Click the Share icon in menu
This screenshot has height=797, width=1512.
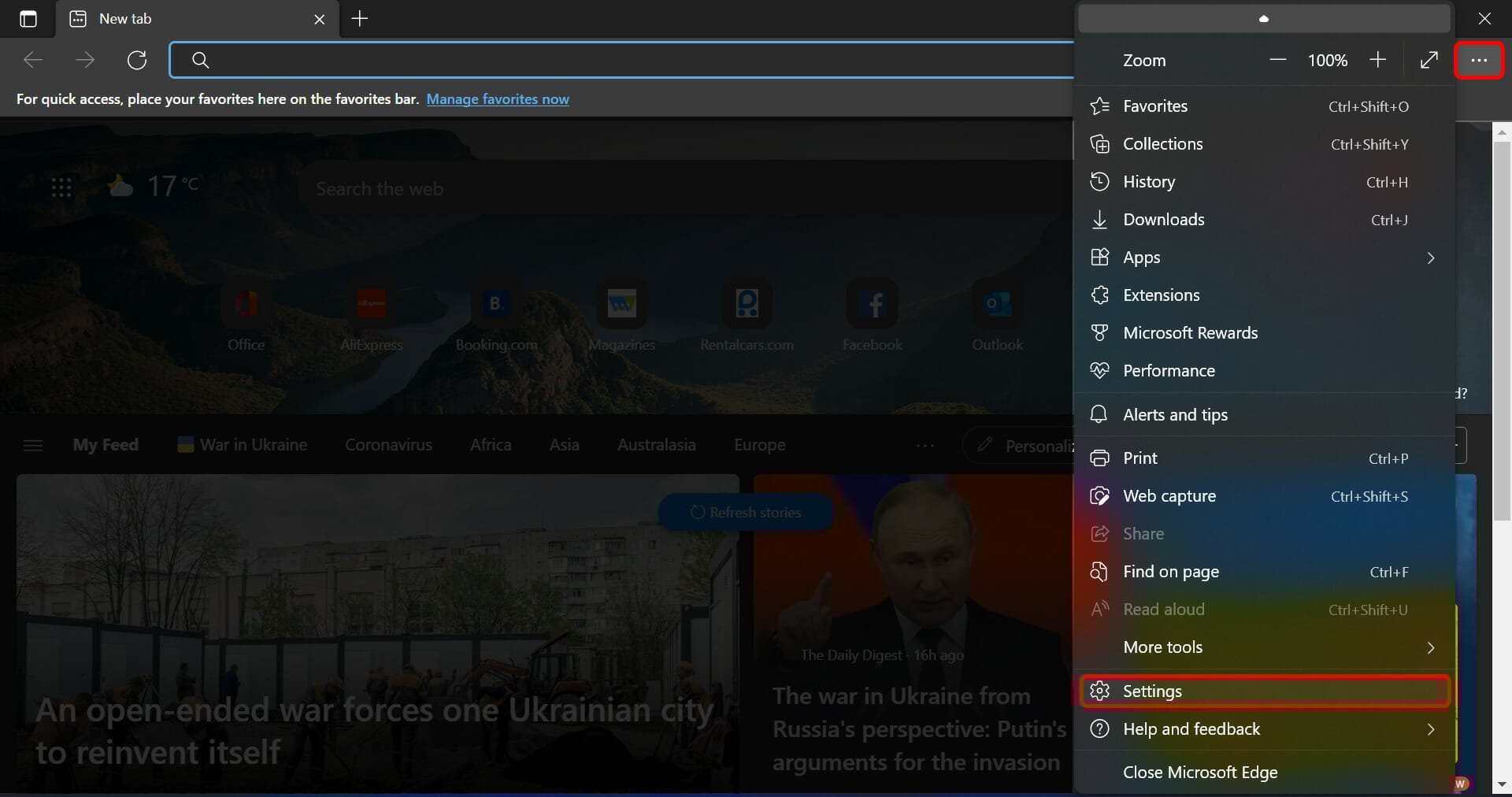pyautogui.click(x=1099, y=534)
